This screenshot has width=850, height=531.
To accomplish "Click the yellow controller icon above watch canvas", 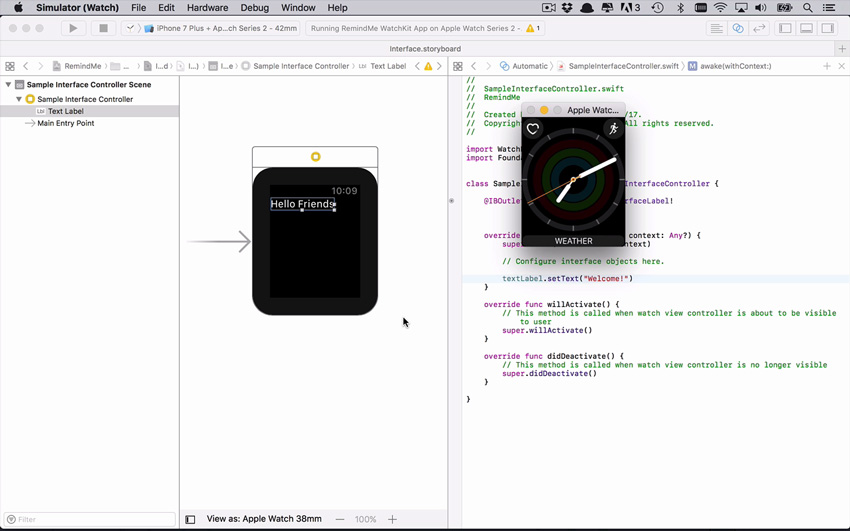I will coord(315,157).
